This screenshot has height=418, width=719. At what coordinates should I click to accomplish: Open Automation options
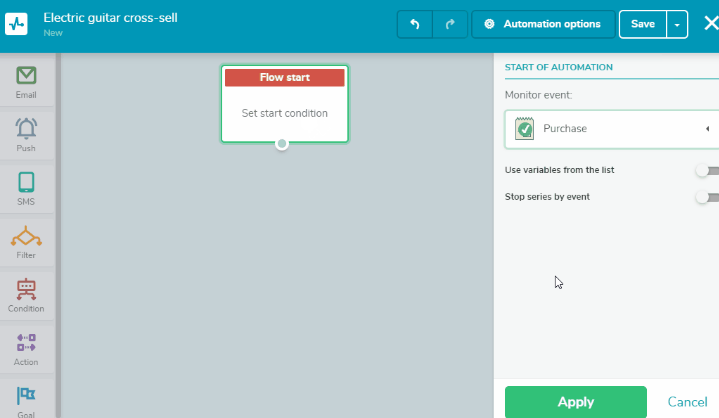pyautogui.click(x=543, y=24)
